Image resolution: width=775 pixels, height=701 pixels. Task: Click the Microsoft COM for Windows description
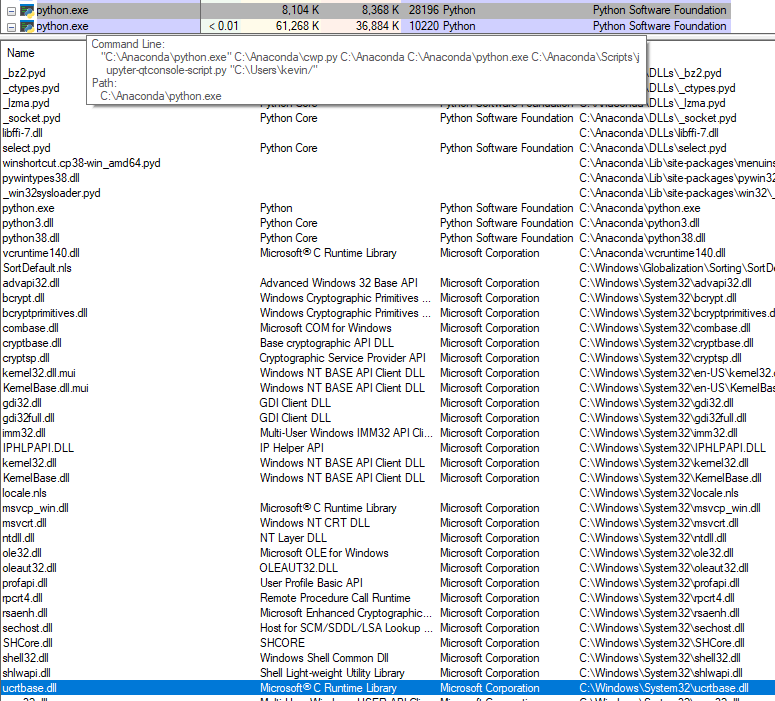326,328
